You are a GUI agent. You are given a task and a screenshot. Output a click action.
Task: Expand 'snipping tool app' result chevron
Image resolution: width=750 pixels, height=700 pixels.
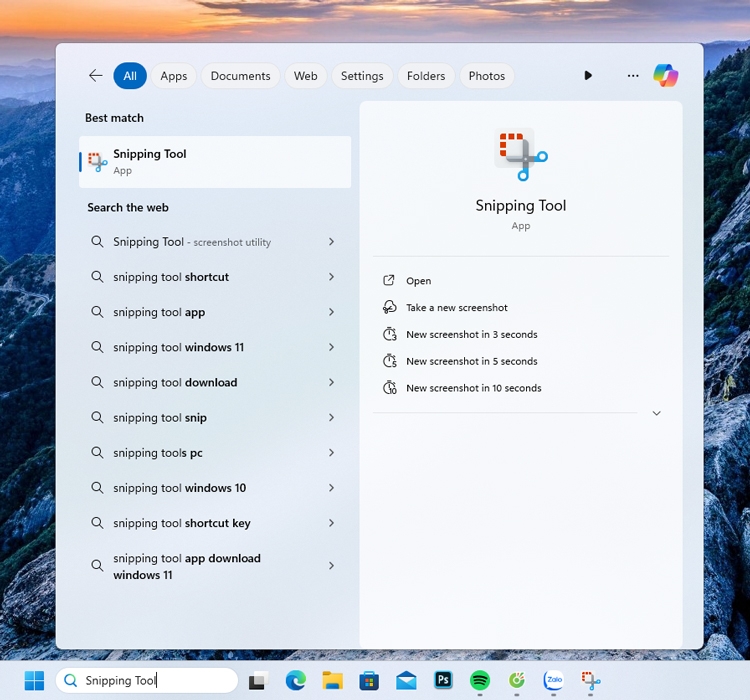click(331, 312)
